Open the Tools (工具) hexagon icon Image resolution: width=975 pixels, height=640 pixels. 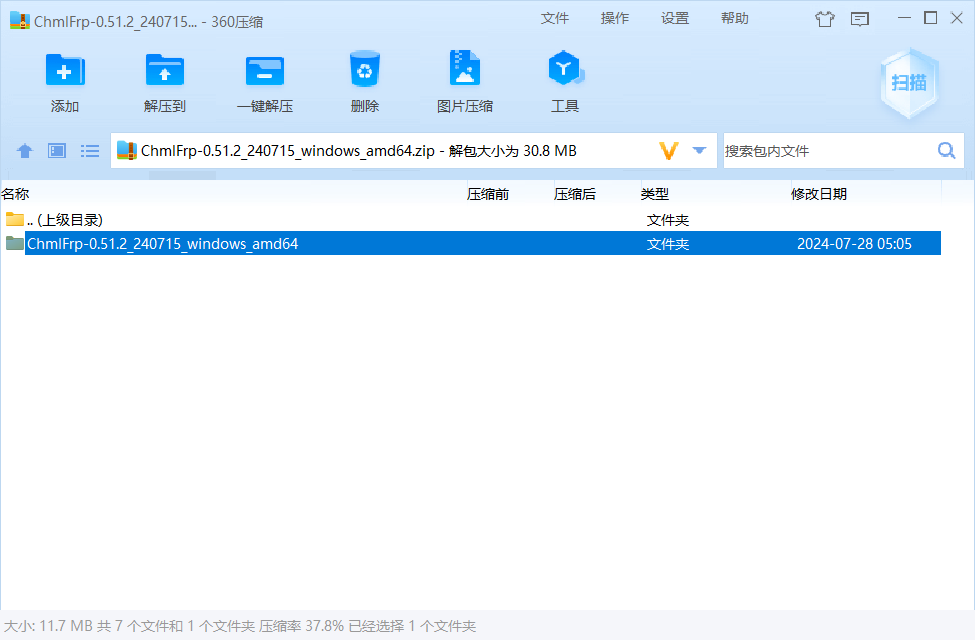(564, 71)
